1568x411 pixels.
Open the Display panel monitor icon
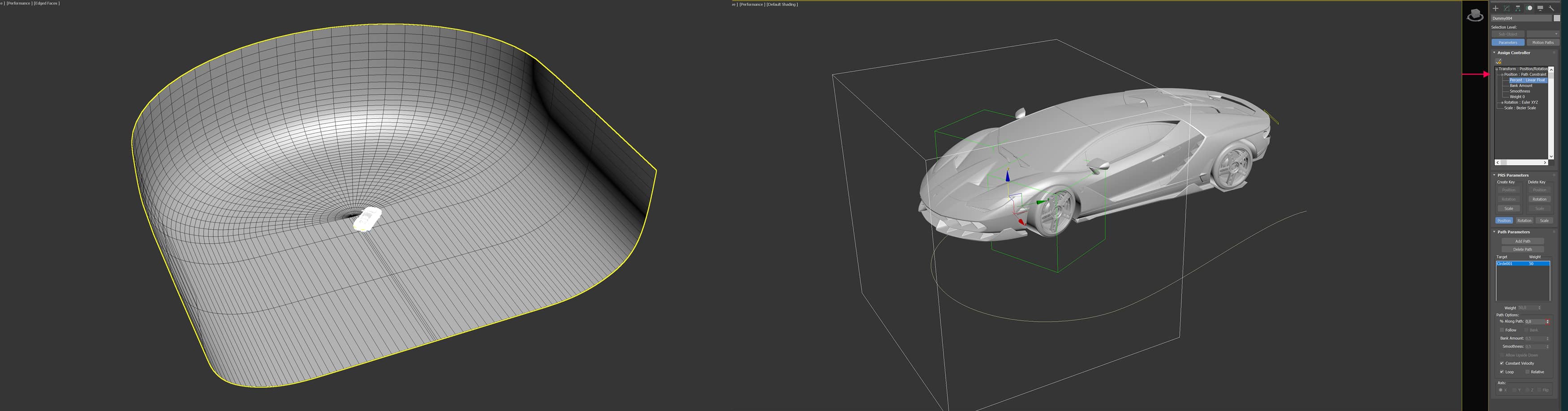click(1540, 9)
